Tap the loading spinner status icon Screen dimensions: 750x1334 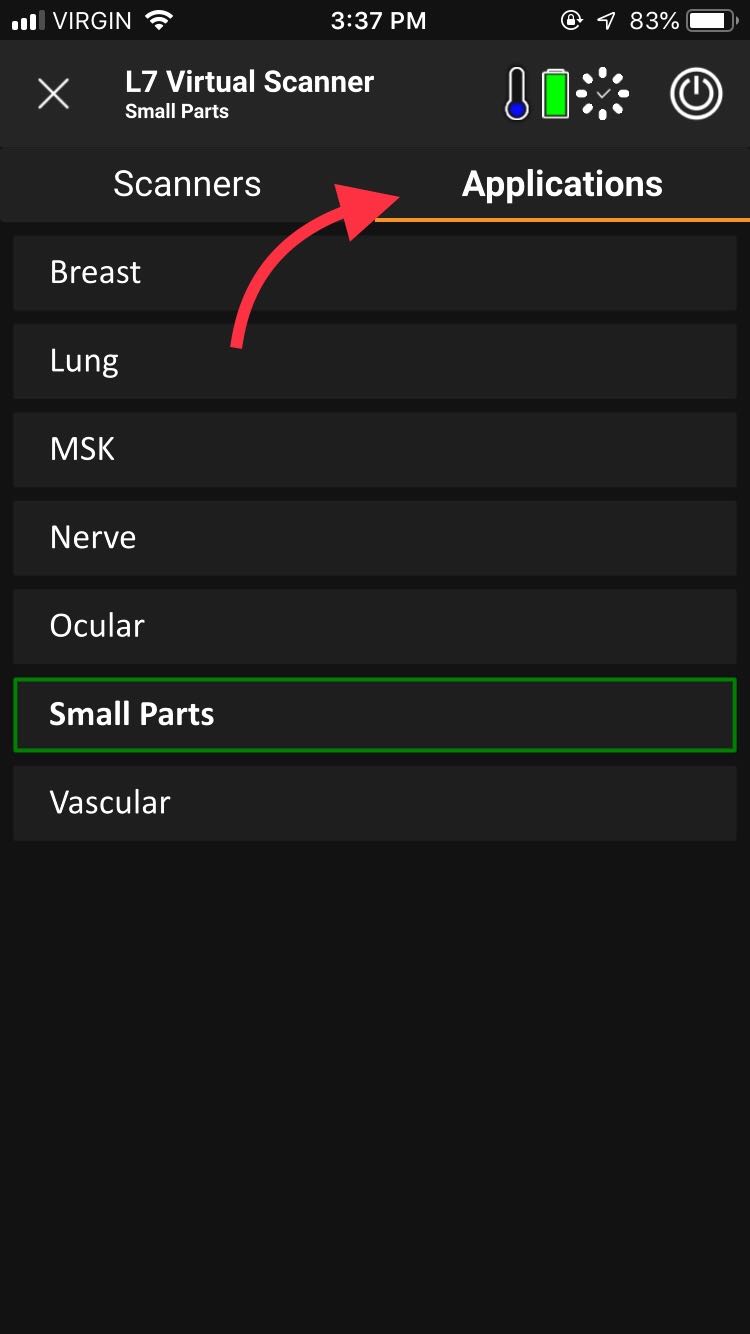[603, 94]
